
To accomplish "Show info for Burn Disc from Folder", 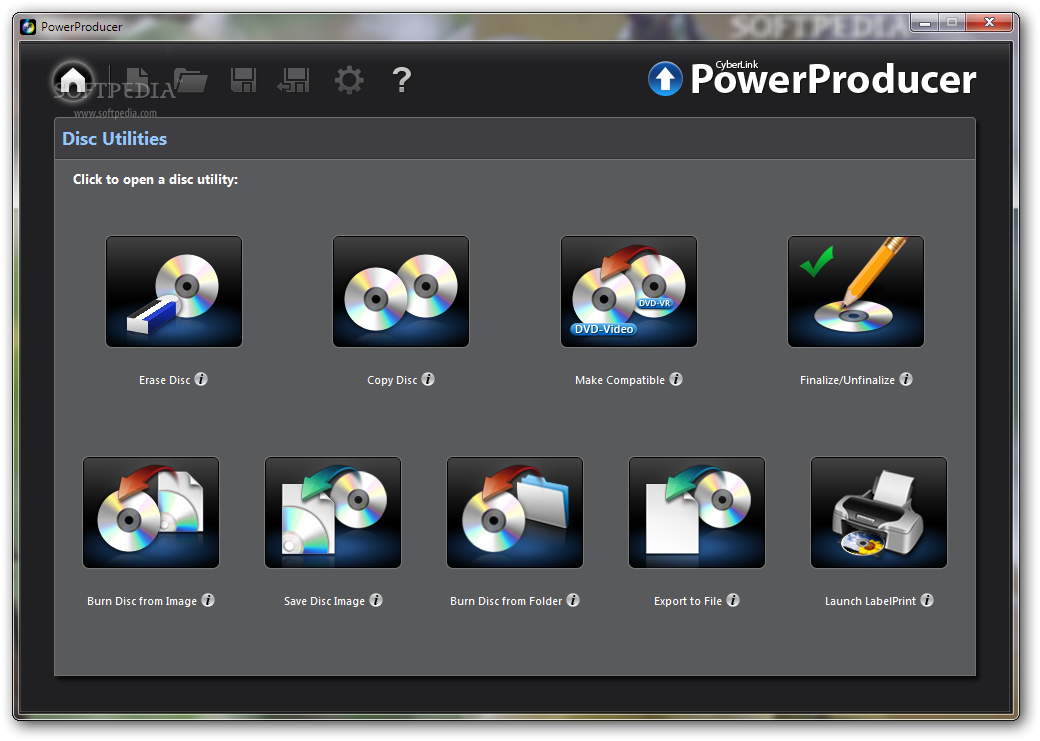I will pos(573,600).
